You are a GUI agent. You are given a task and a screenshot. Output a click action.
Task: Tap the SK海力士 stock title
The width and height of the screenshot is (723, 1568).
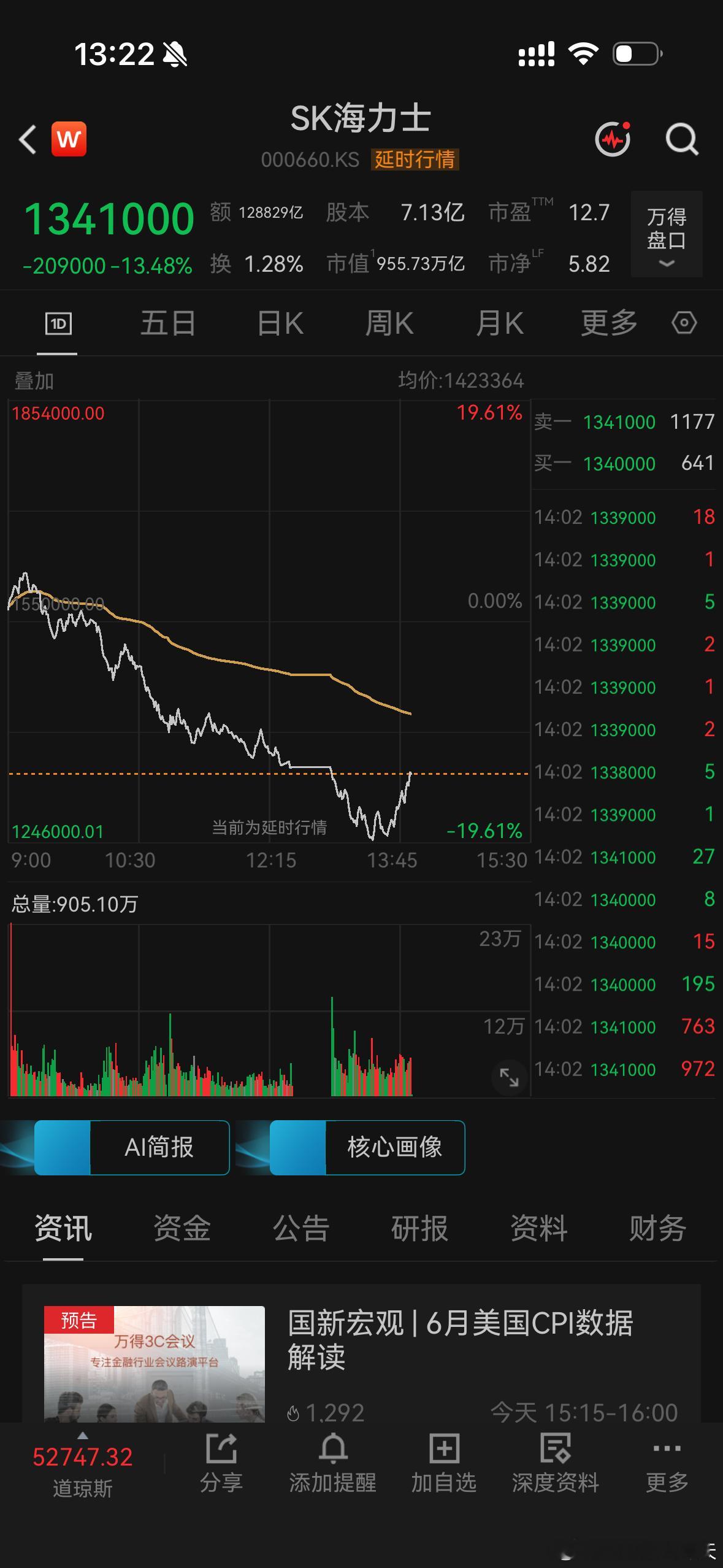(361, 118)
